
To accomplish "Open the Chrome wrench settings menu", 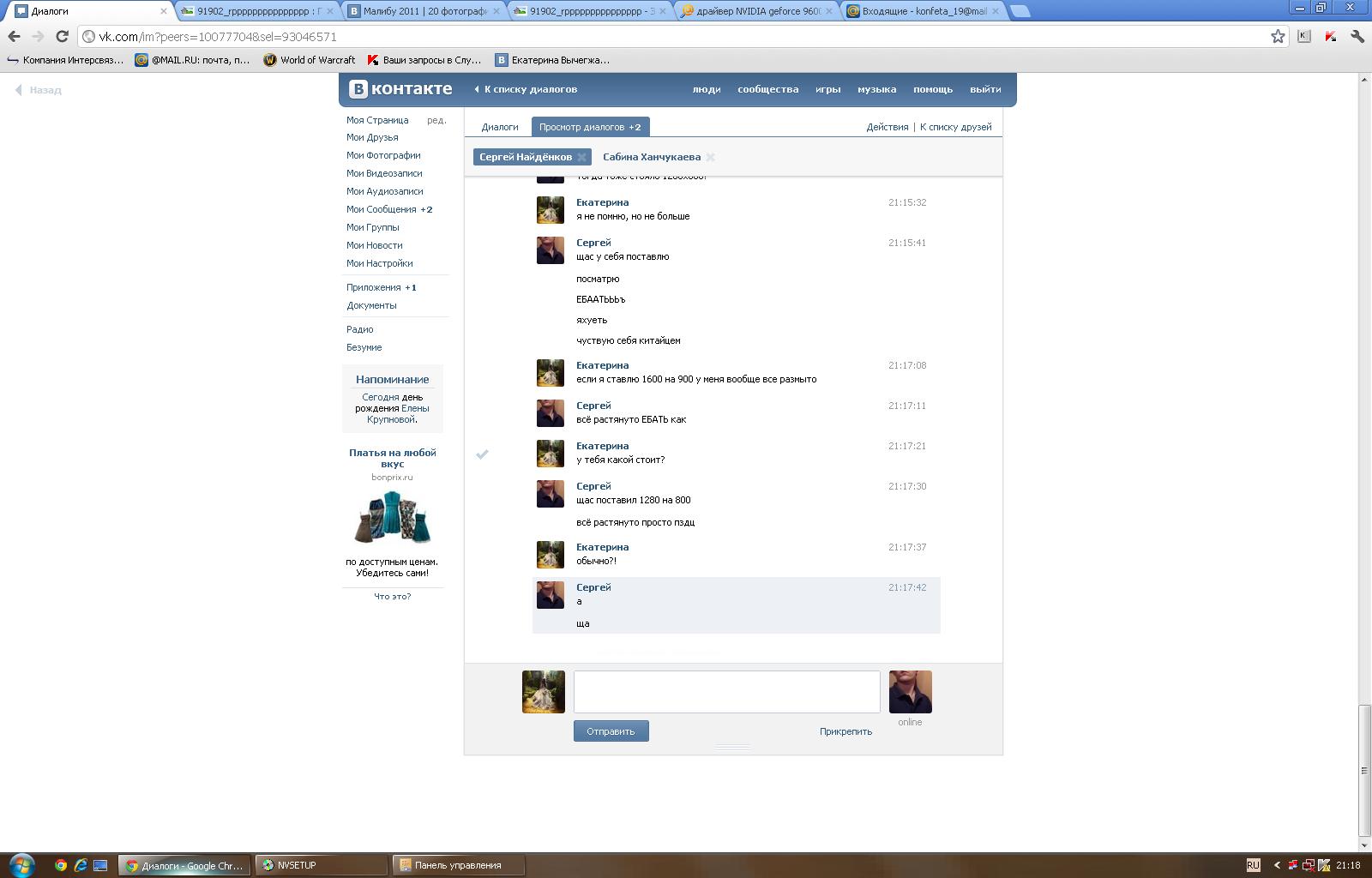I will click(x=1357, y=36).
